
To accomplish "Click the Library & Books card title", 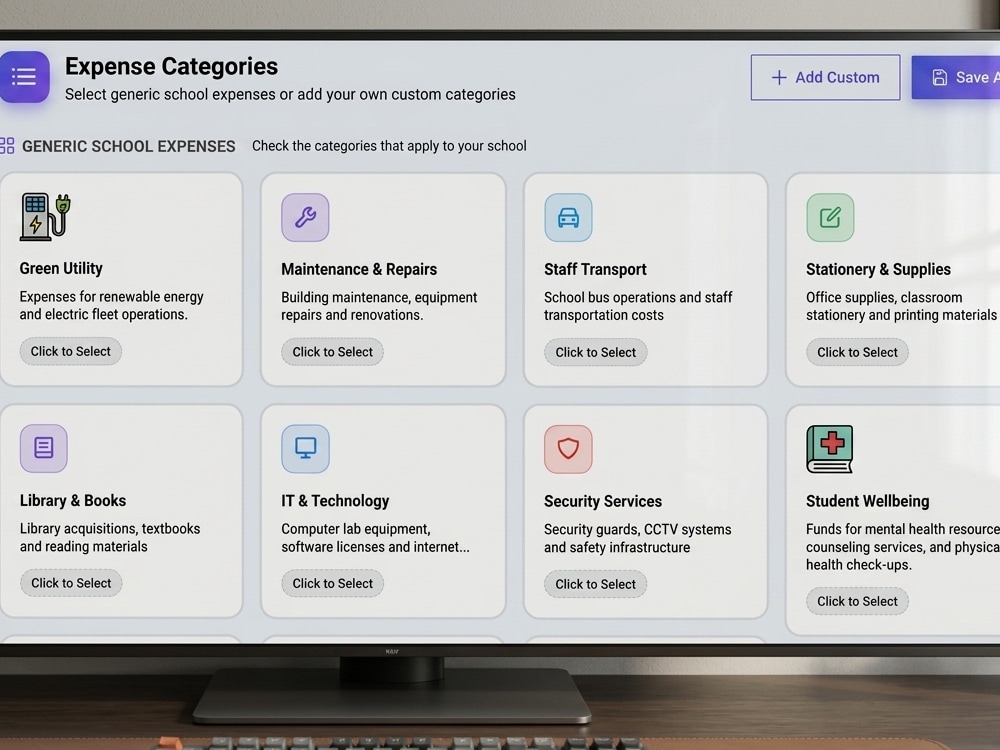I will (x=73, y=501).
